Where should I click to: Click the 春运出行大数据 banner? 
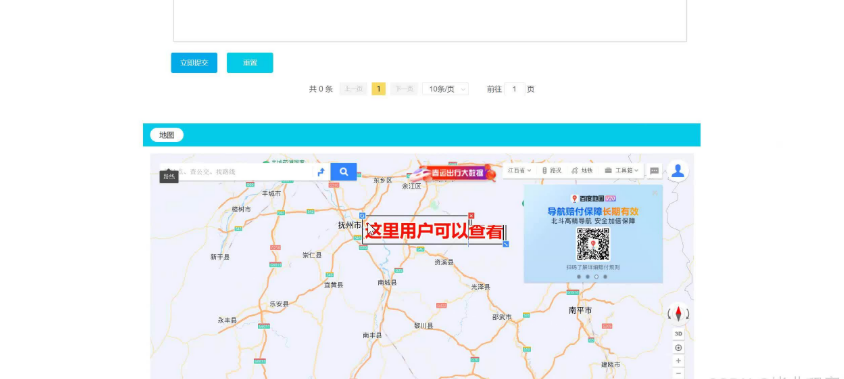[x=453, y=173]
